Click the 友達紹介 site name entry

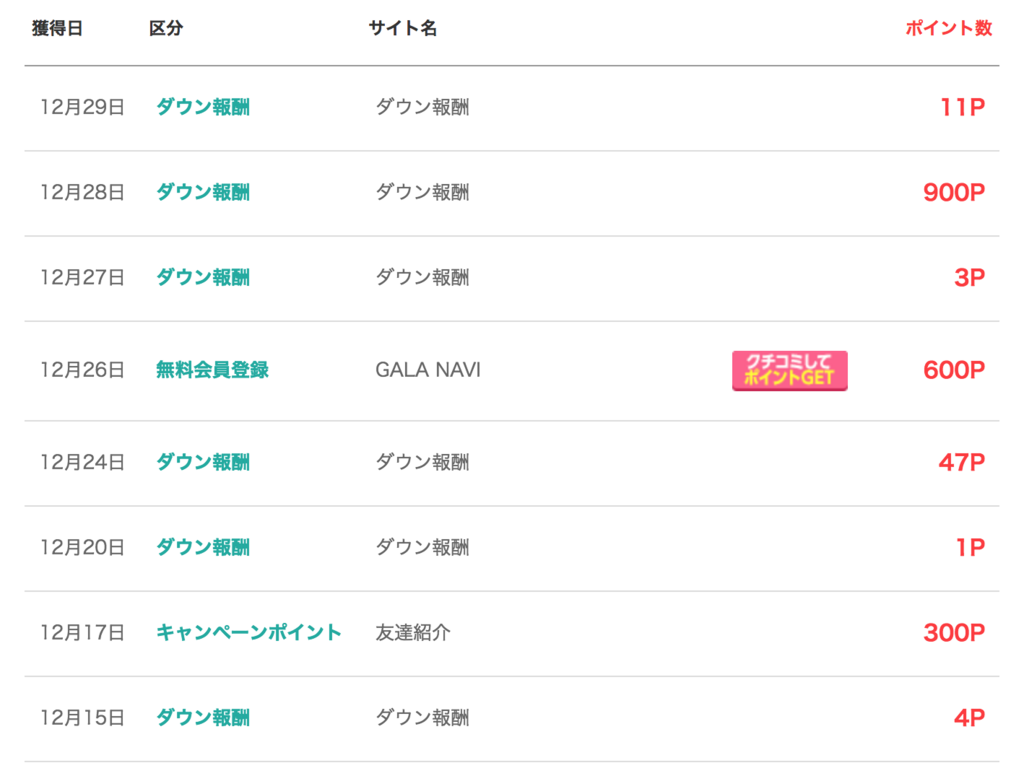point(413,632)
